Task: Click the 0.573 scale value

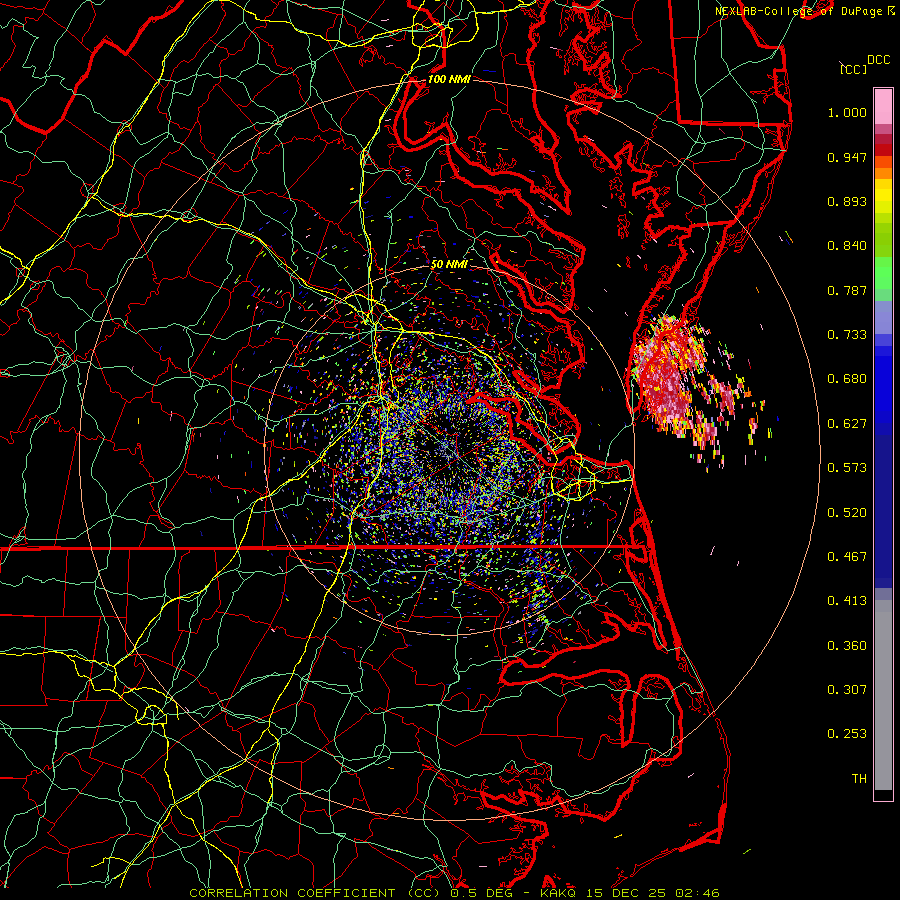Action: (x=847, y=468)
